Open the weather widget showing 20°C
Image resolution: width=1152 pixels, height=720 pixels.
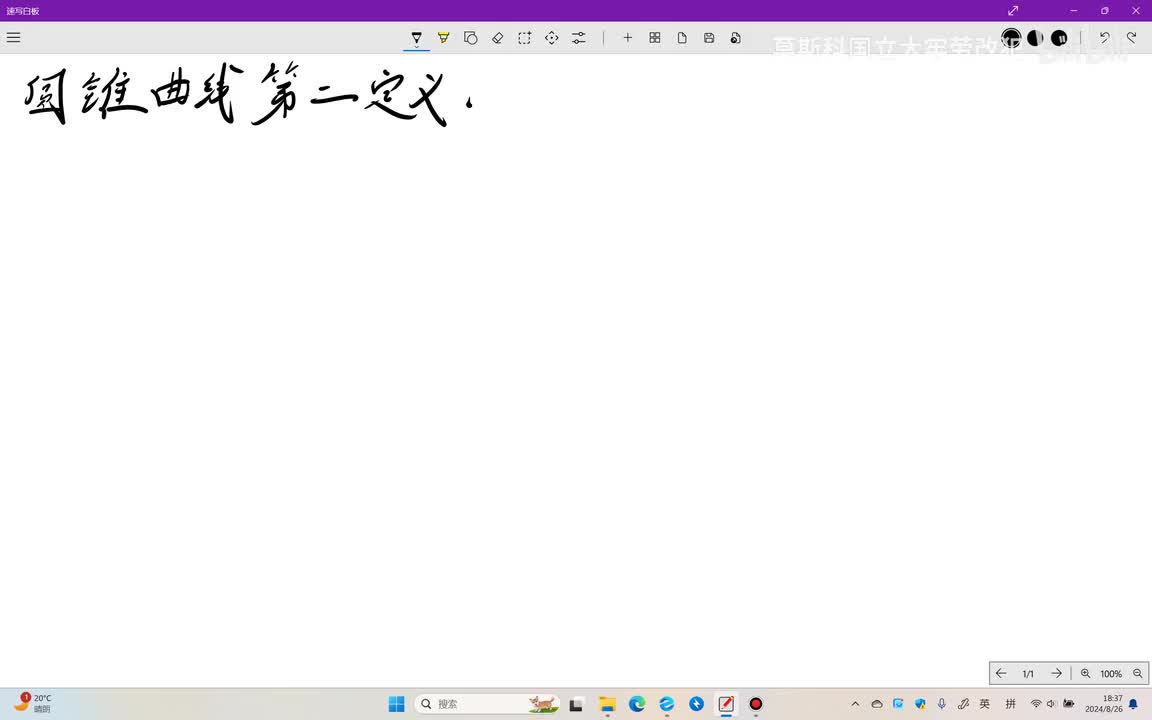click(33, 703)
